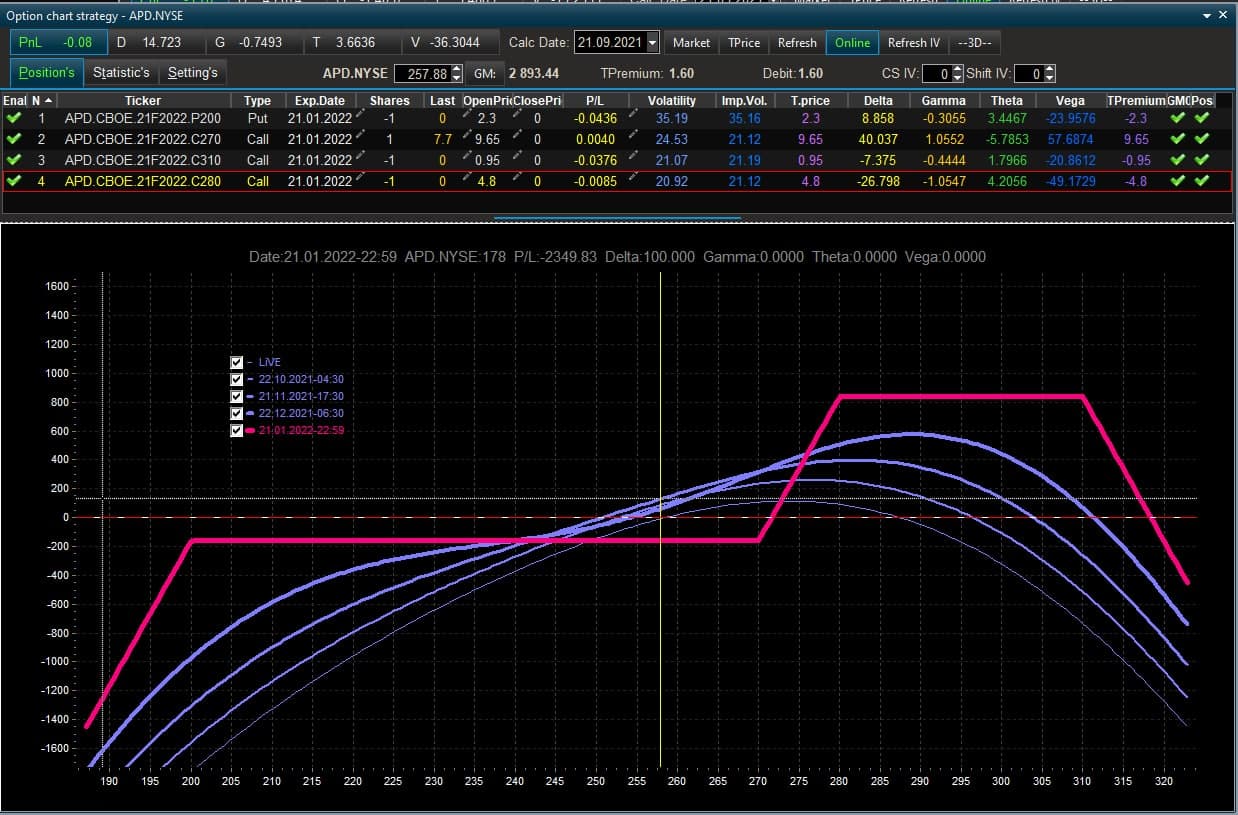This screenshot has height=815, width=1238.
Task: Open the Calc Date dropdown
Action: [653, 43]
